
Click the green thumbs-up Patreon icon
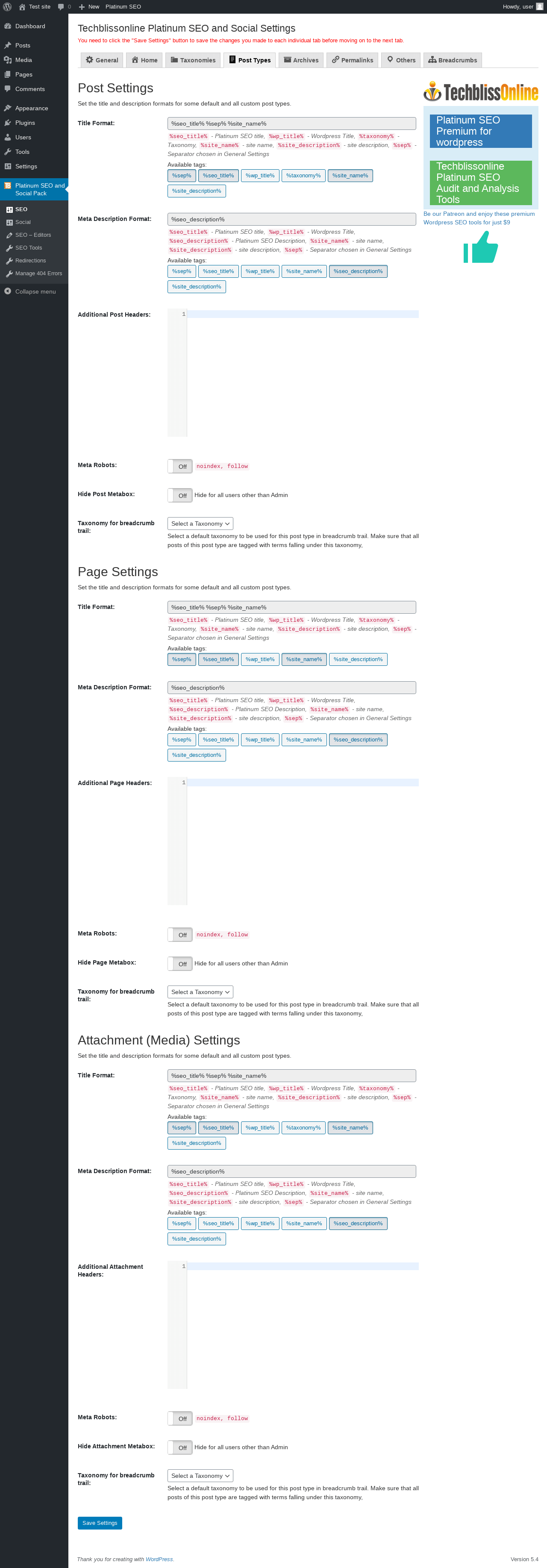click(x=481, y=247)
